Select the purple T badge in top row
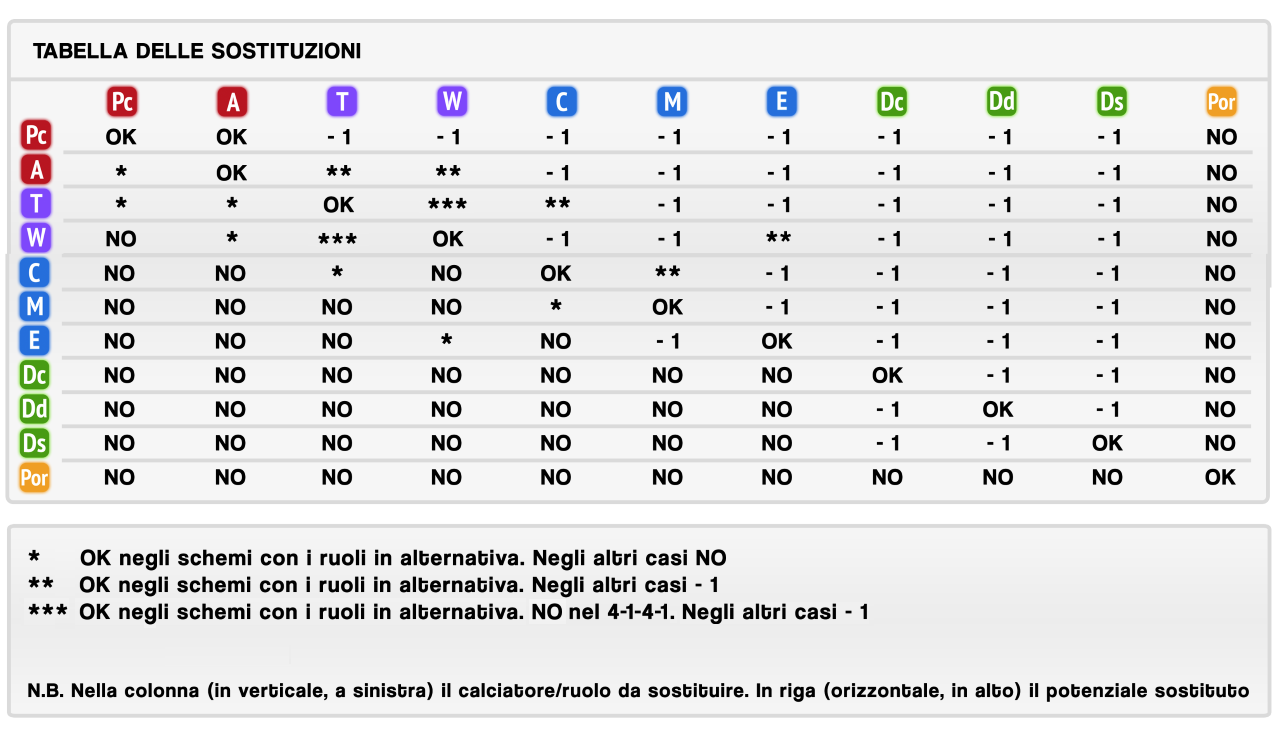Viewport: 1280px width, 739px height. point(342,101)
